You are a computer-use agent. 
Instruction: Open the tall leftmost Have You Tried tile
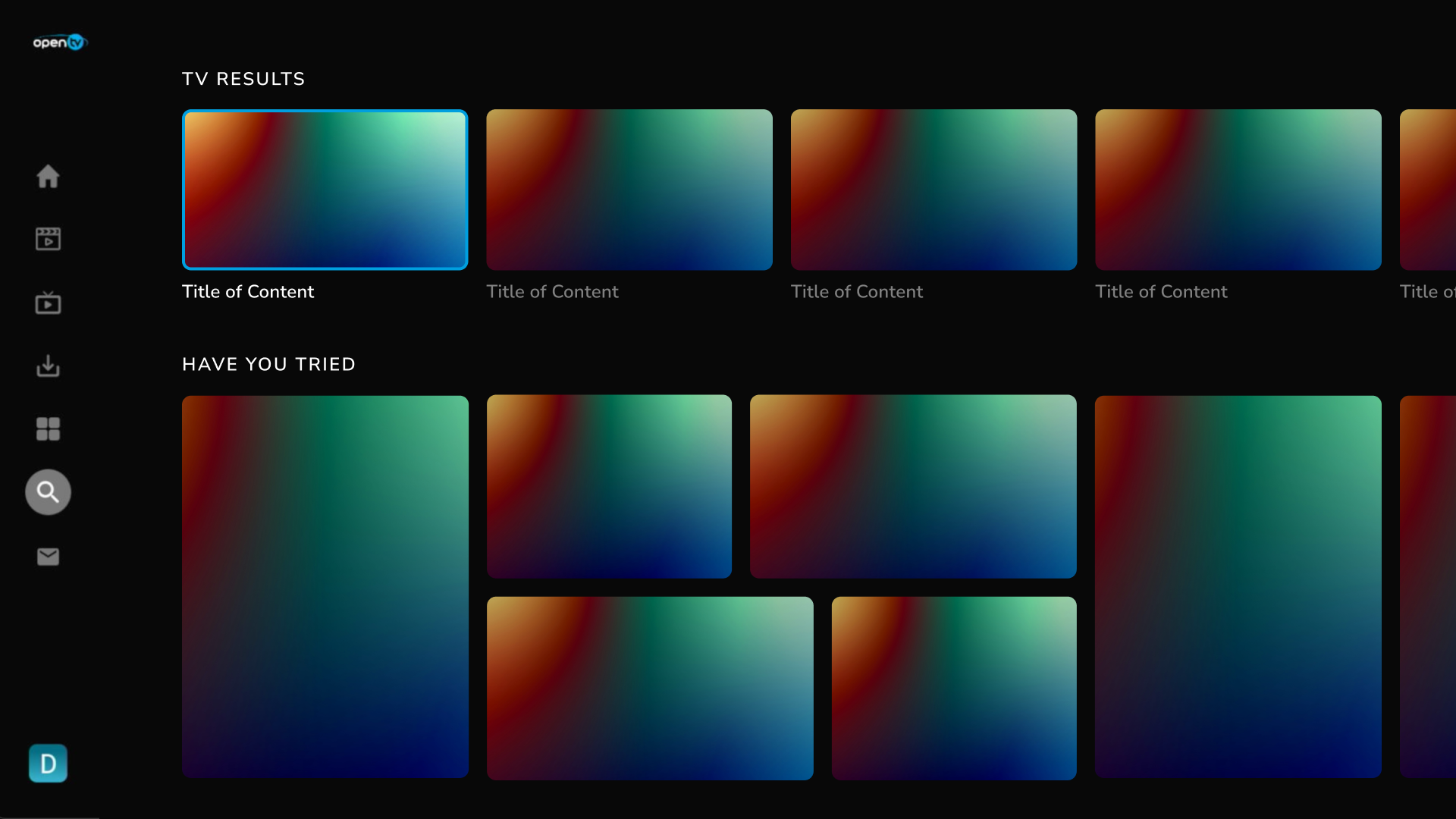pos(325,586)
